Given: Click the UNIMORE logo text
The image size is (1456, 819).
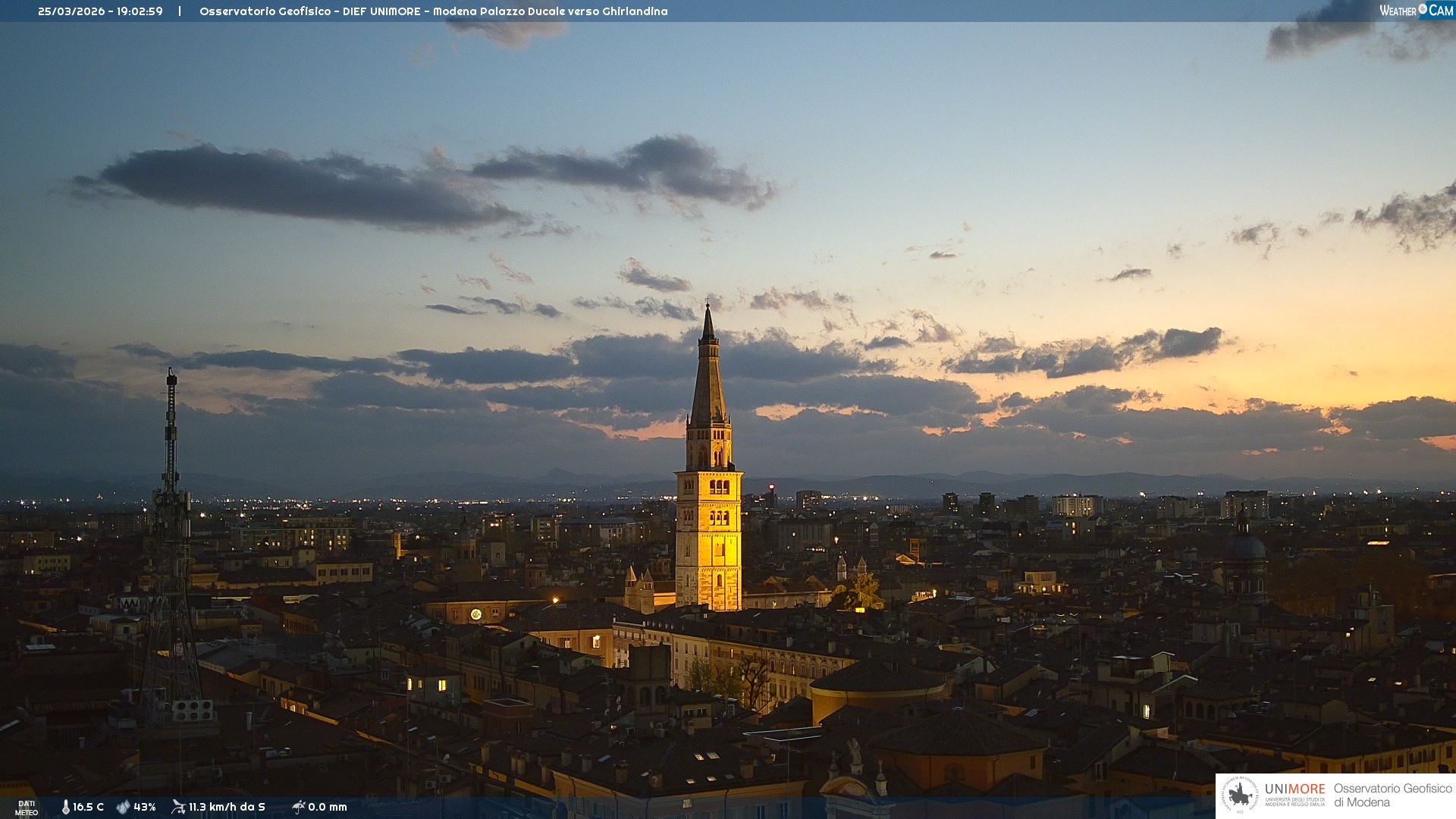Looking at the screenshot, I should [1294, 789].
